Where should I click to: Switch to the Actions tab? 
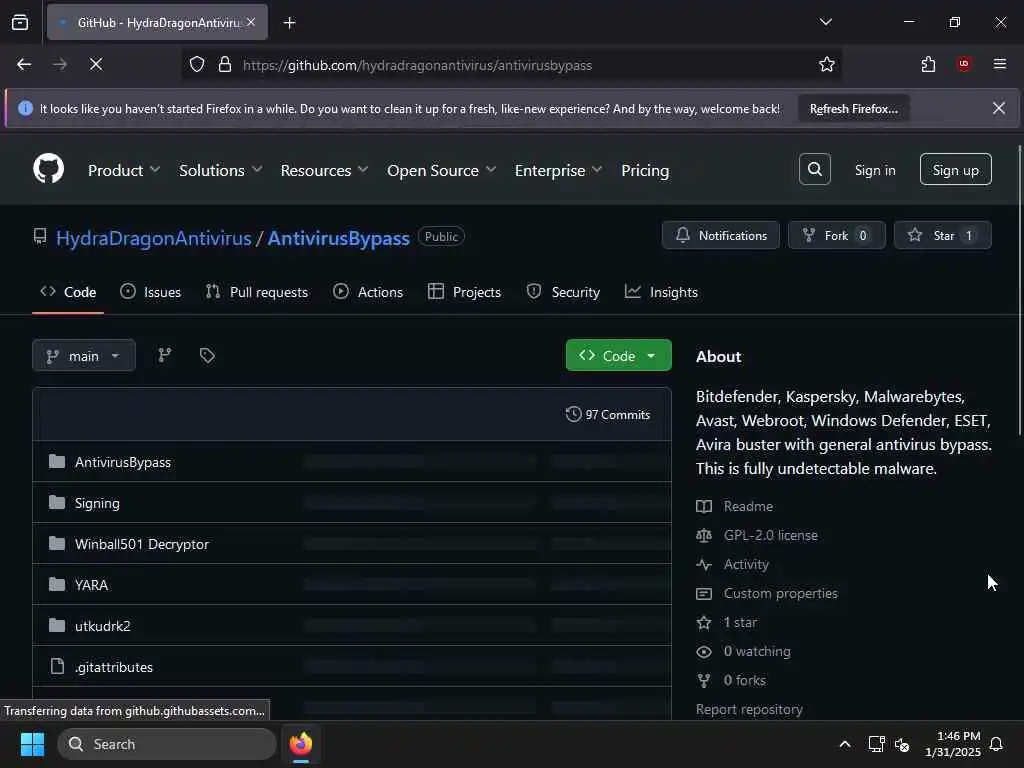[368, 292]
